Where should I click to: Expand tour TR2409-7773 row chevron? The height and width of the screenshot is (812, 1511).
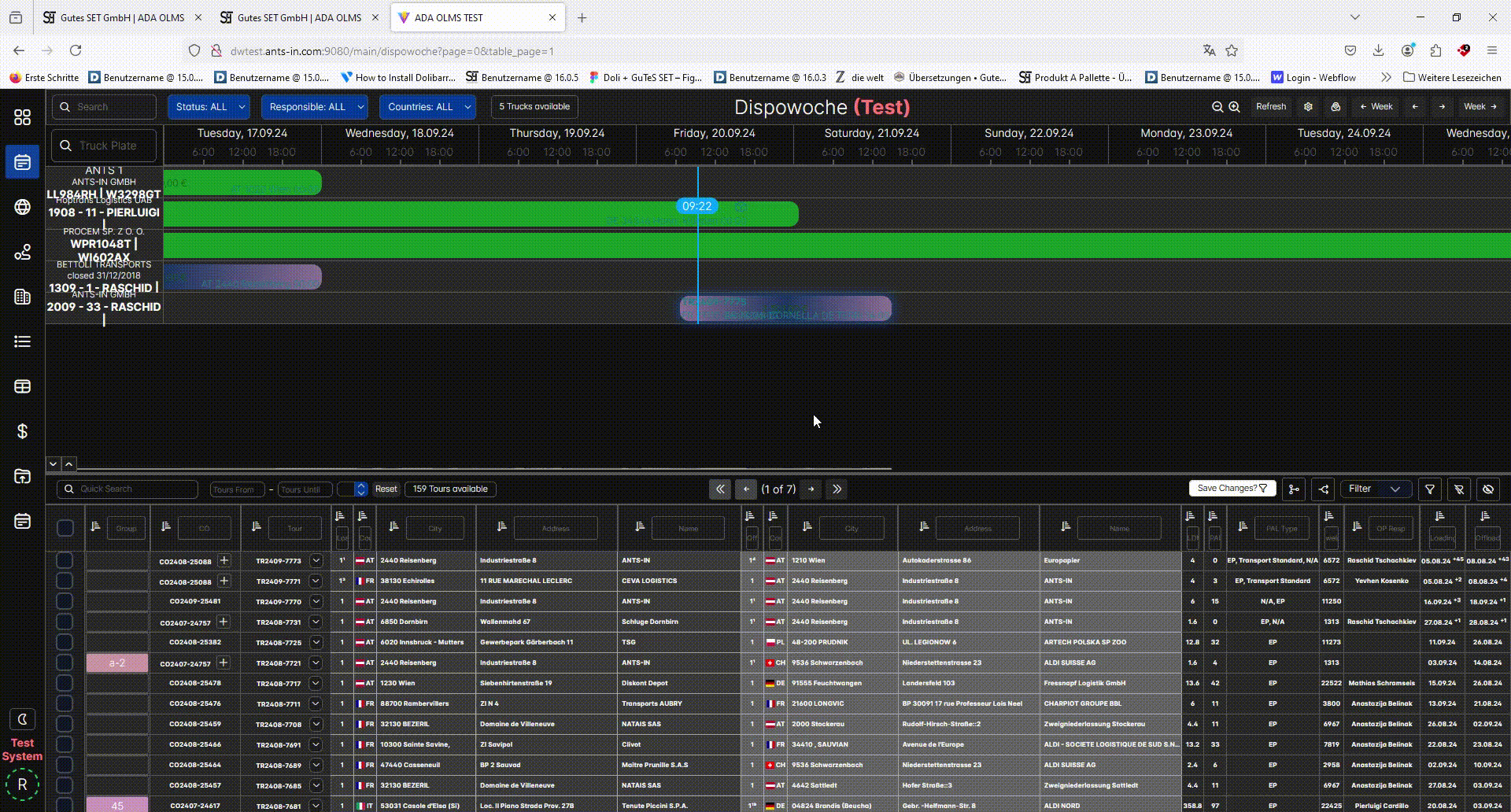click(x=316, y=561)
